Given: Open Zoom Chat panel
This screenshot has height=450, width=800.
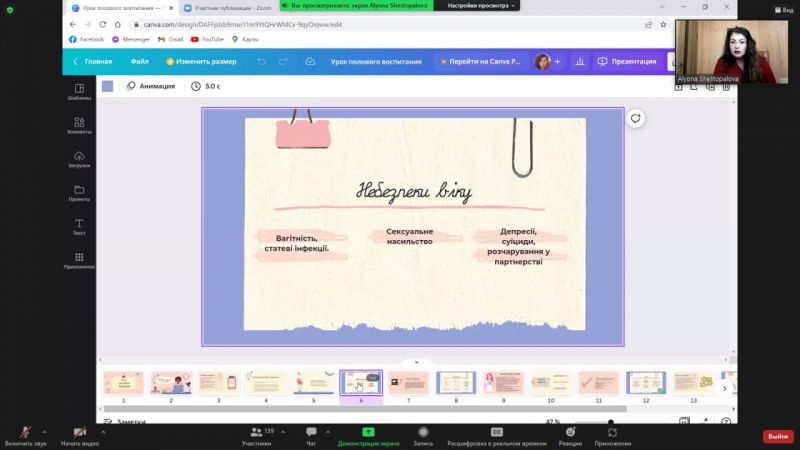Looking at the screenshot, I should [x=311, y=437].
